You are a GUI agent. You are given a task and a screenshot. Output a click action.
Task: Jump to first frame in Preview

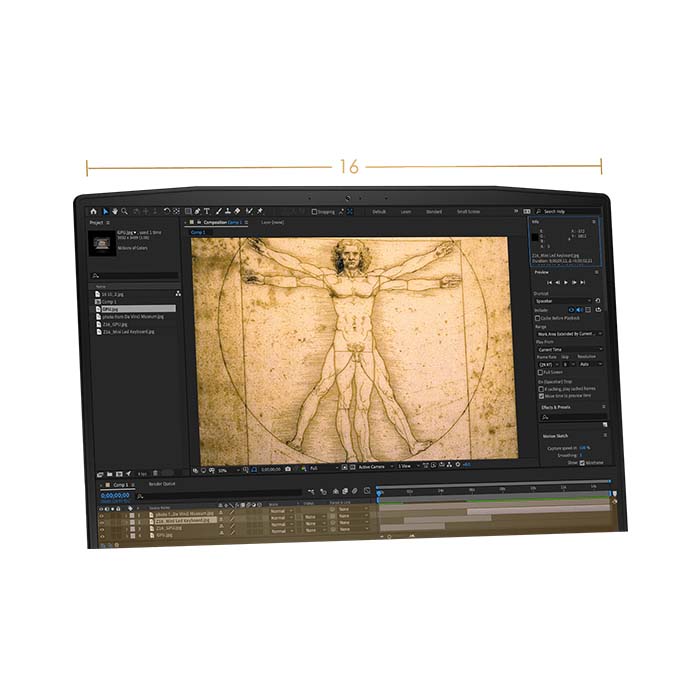[x=548, y=283]
